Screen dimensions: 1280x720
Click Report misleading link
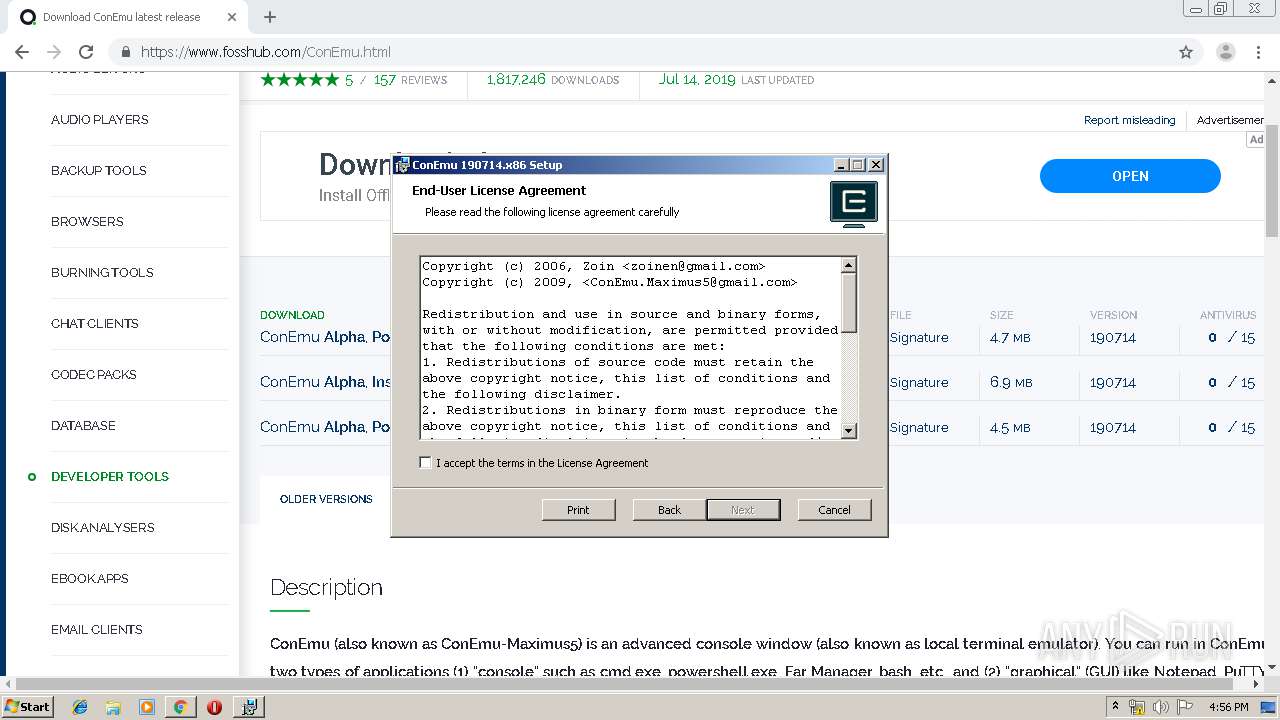coord(1129,120)
